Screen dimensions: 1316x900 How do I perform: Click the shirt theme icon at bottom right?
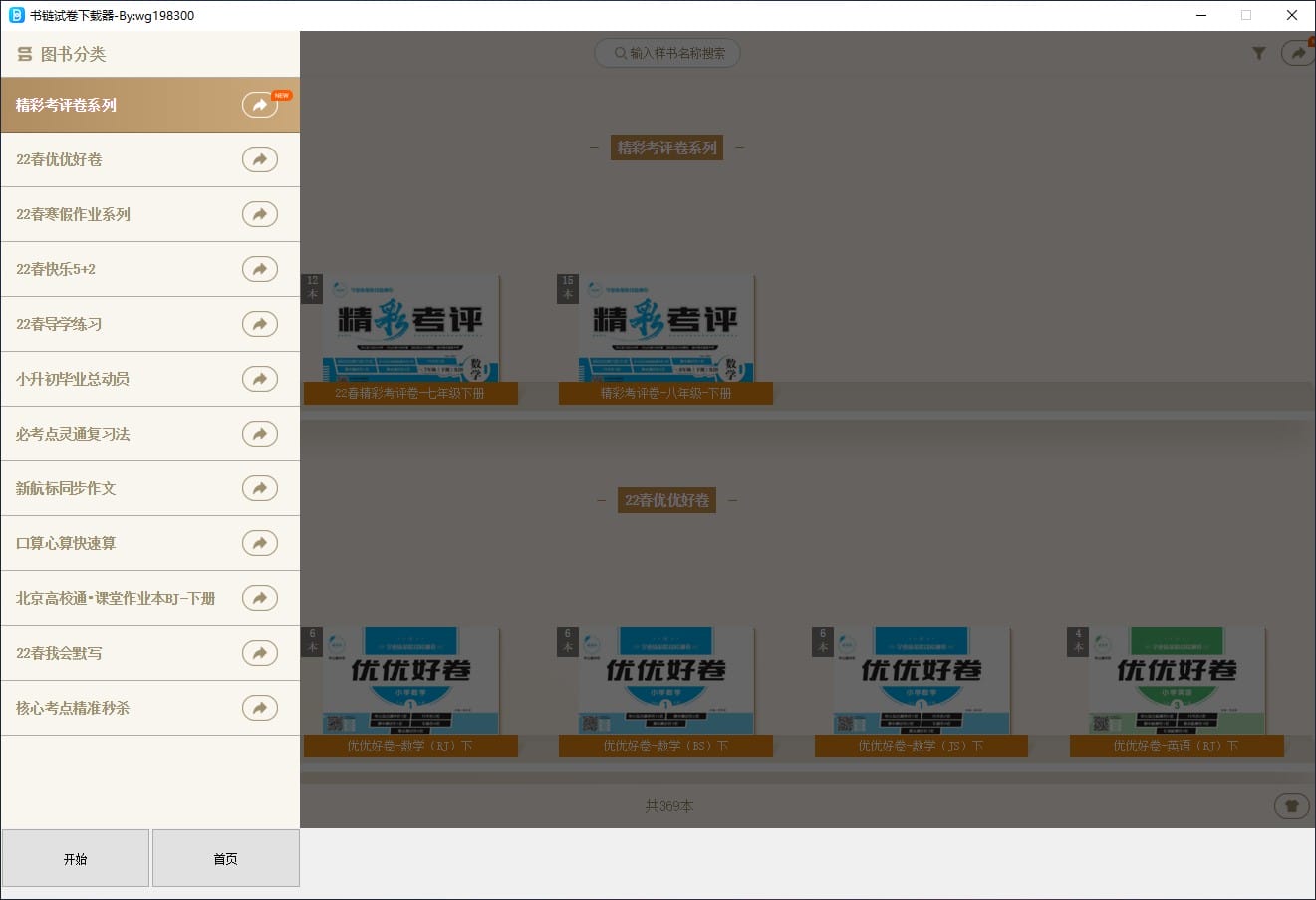pos(1292,805)
